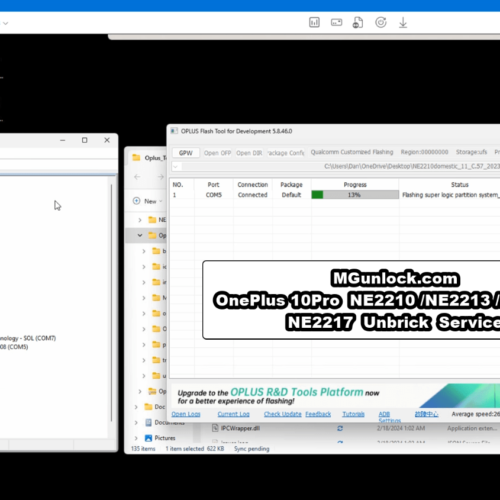500x500 pixels.
Task: Expand the 'p' subfolder chevron
Action: coord(144,345)
